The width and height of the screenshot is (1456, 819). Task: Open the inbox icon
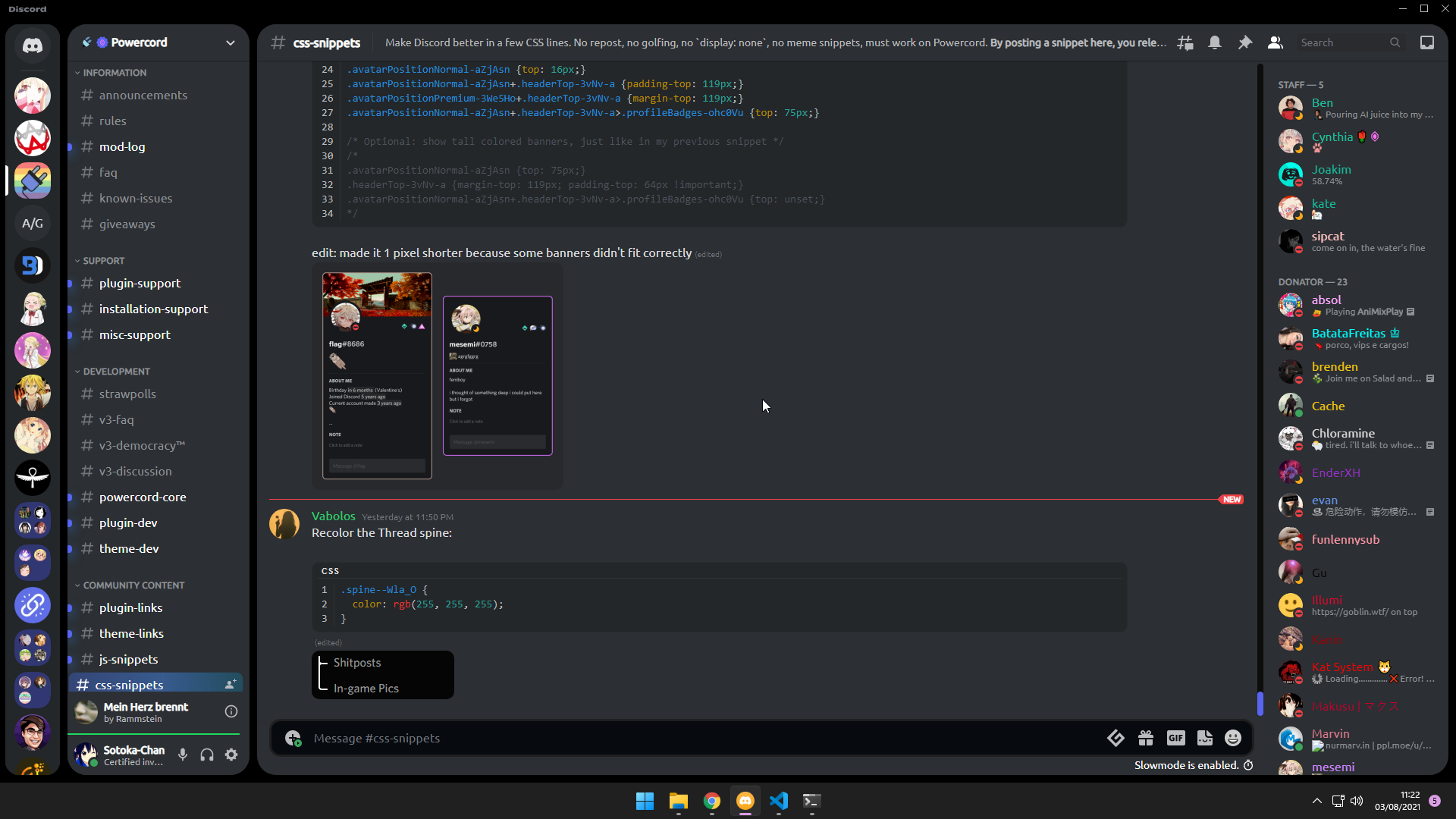[x=1427, y=42]
